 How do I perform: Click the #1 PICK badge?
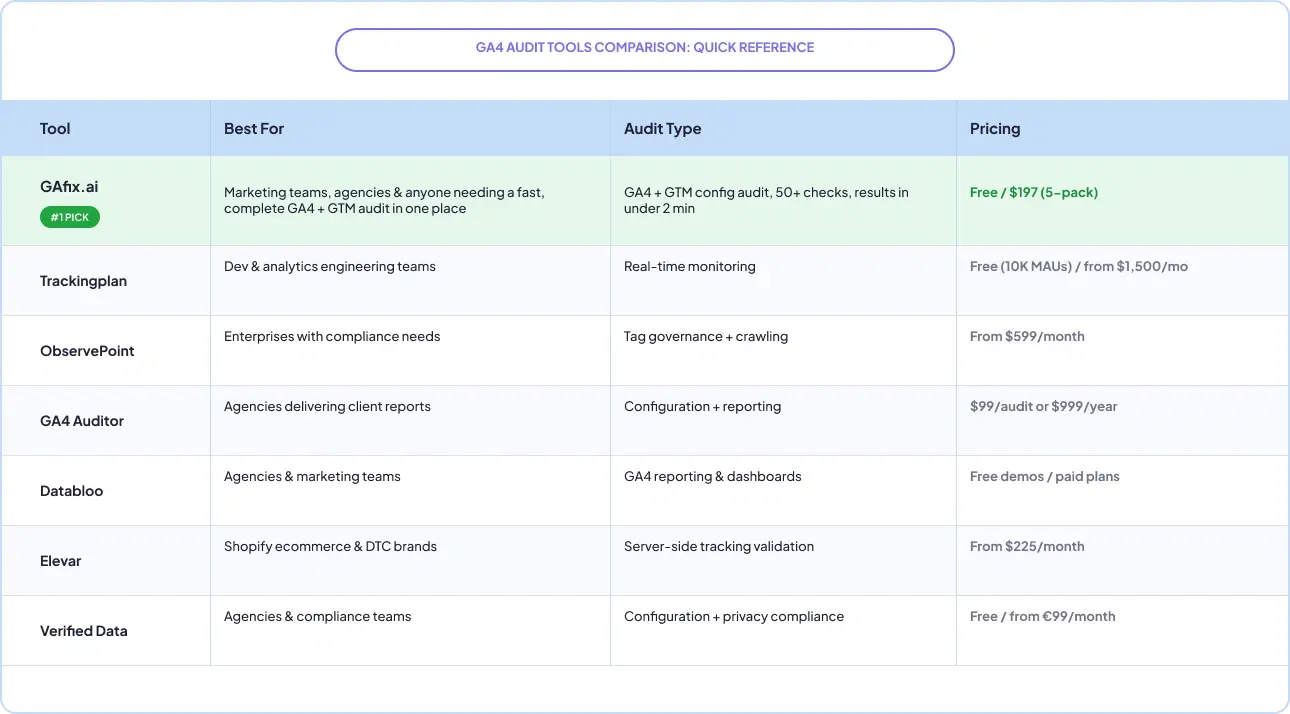[70, 217]
